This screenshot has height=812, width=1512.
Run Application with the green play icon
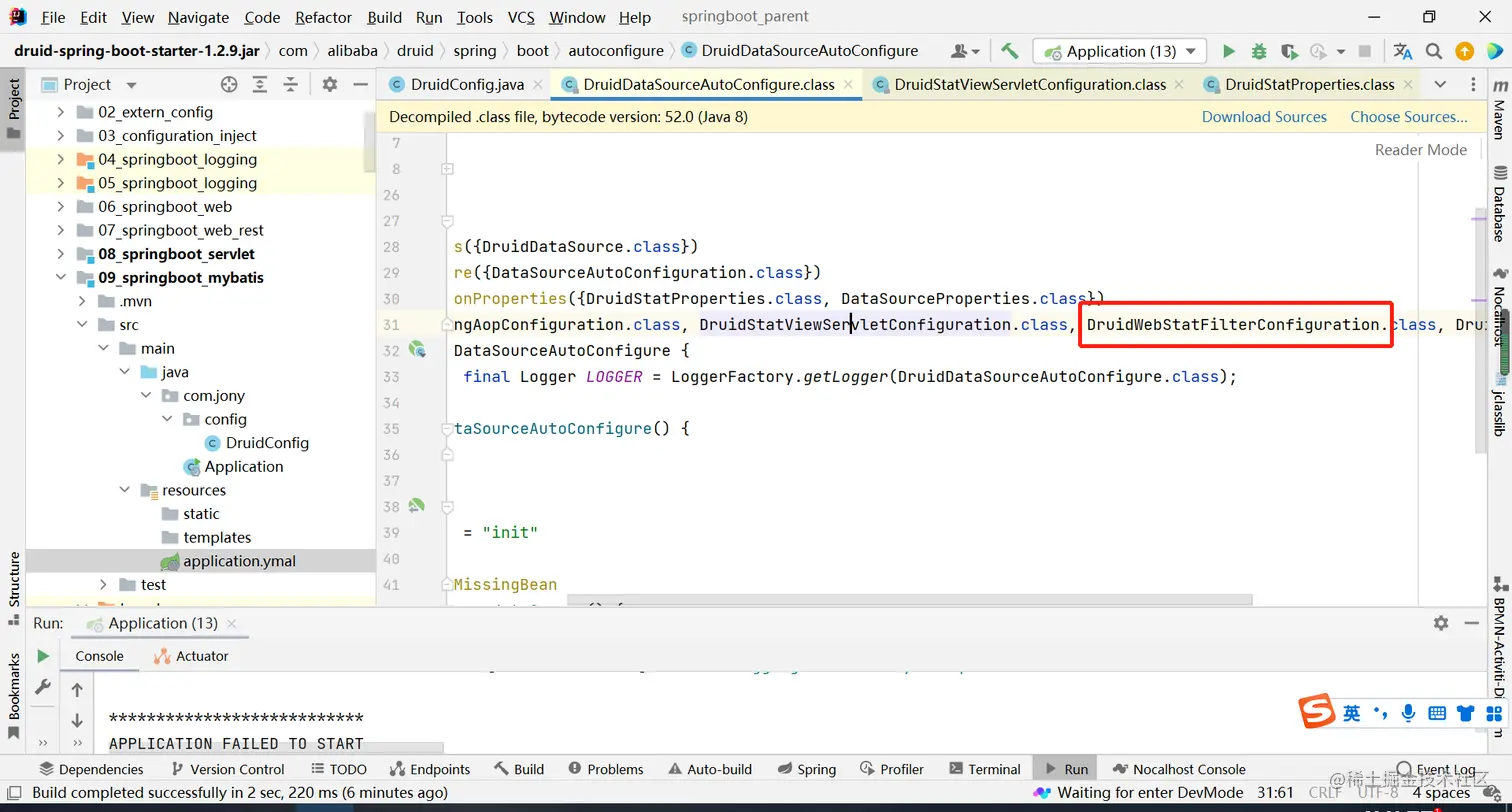click(1229, 51)
